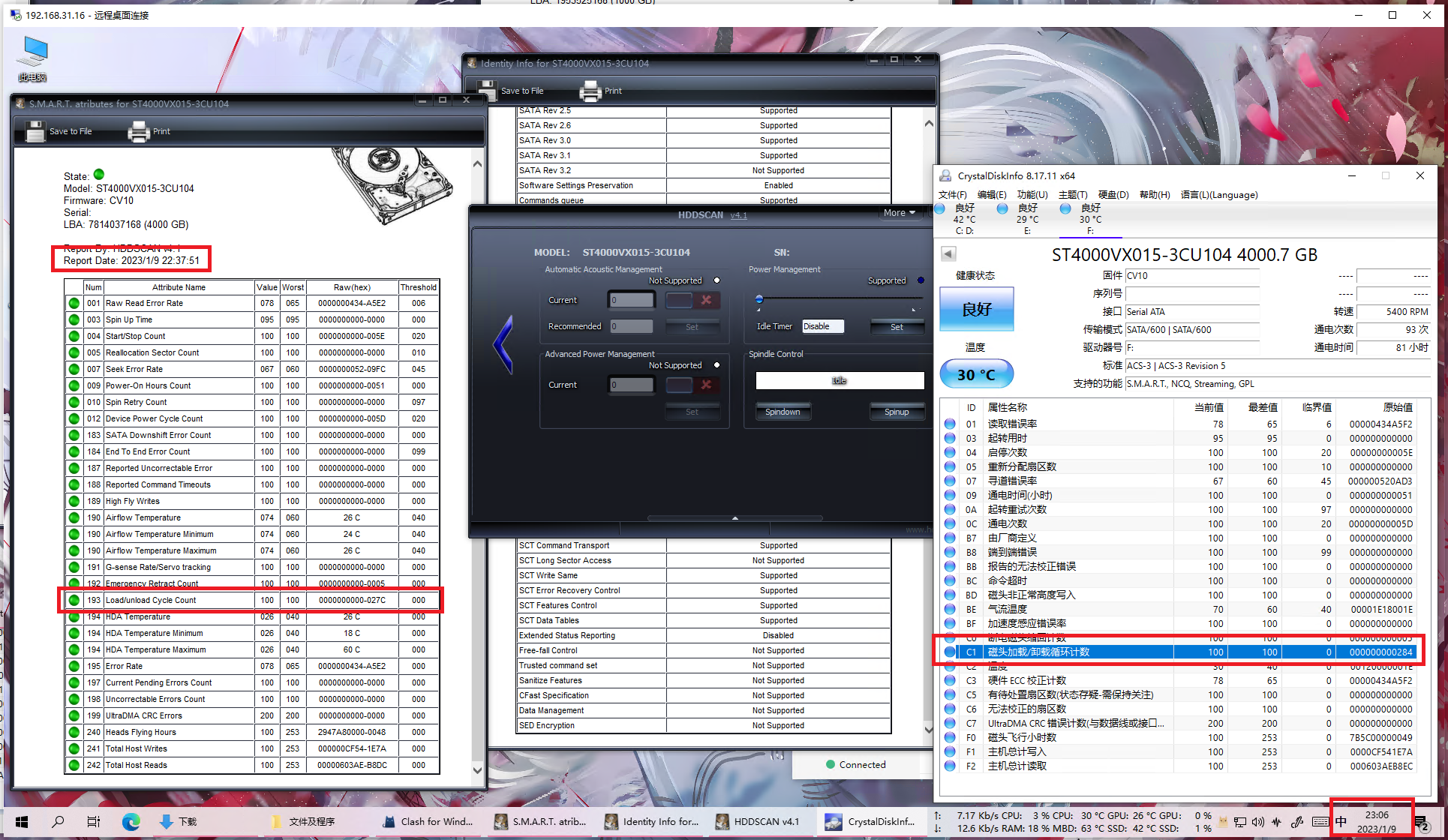Click green status icon for Raw Read Error Rate

(x=74, y=303)
